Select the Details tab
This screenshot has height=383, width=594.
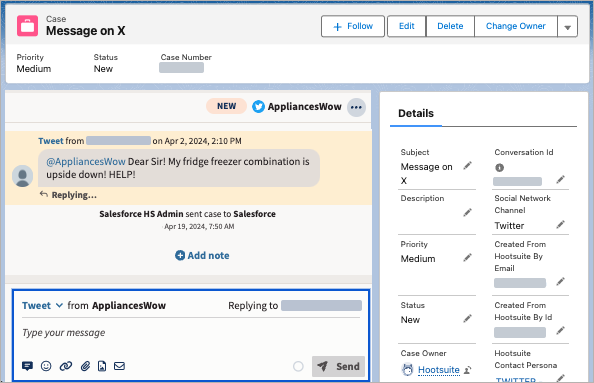[x=416, y=113]
